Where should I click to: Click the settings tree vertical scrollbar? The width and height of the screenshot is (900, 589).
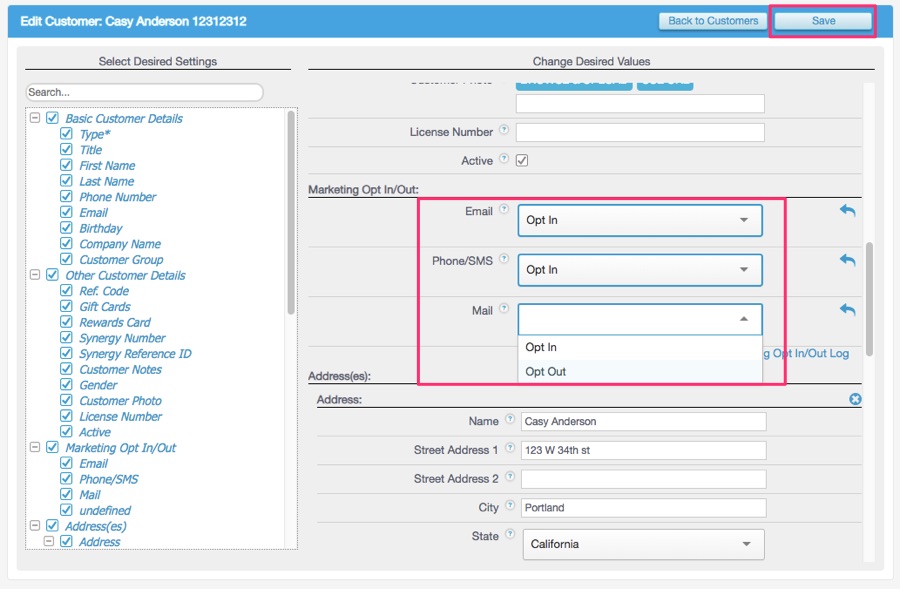pyautogui.click(x=291, y=210)
